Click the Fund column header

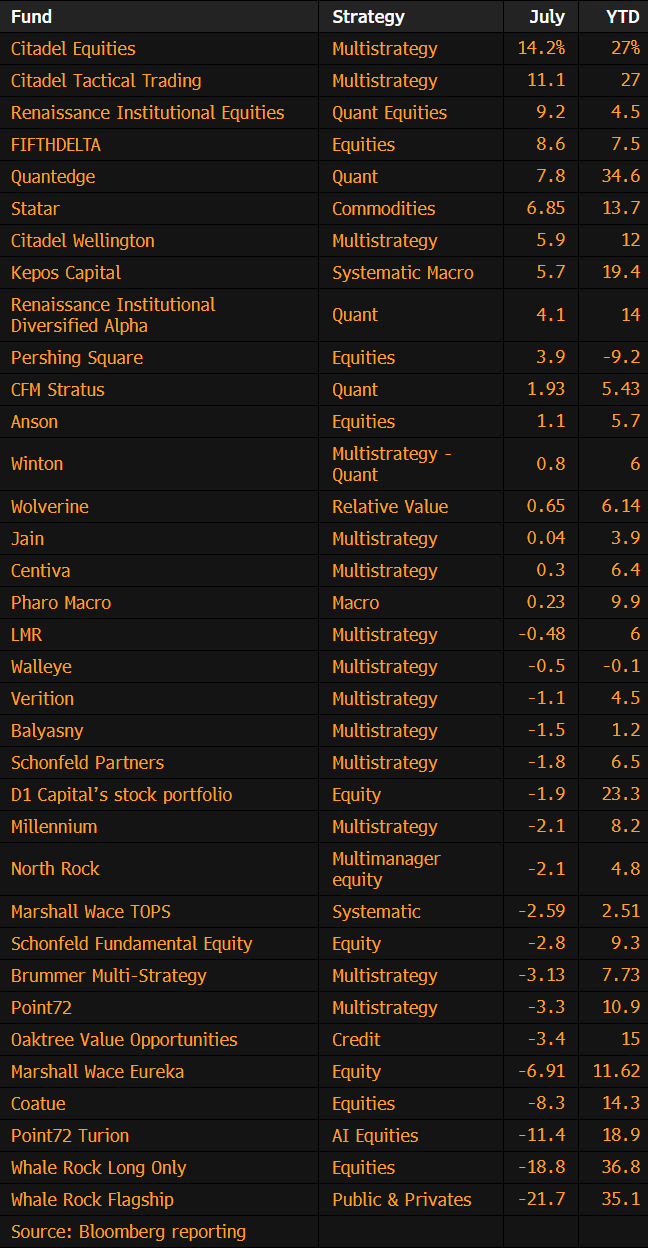point(31,17)
